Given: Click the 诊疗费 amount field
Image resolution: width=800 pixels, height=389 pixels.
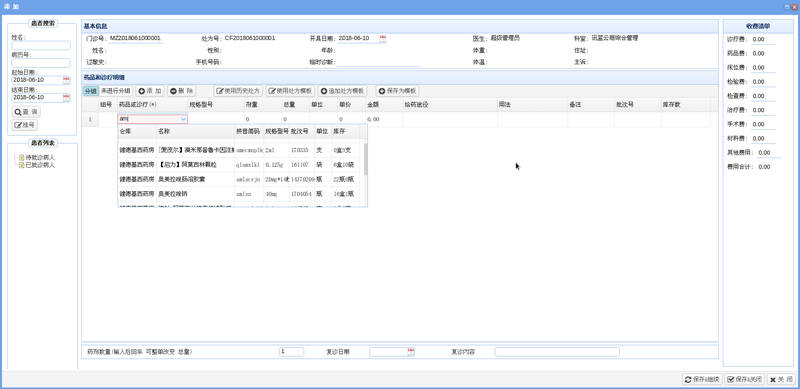Looking at the screenshot, I should (763, 39).
